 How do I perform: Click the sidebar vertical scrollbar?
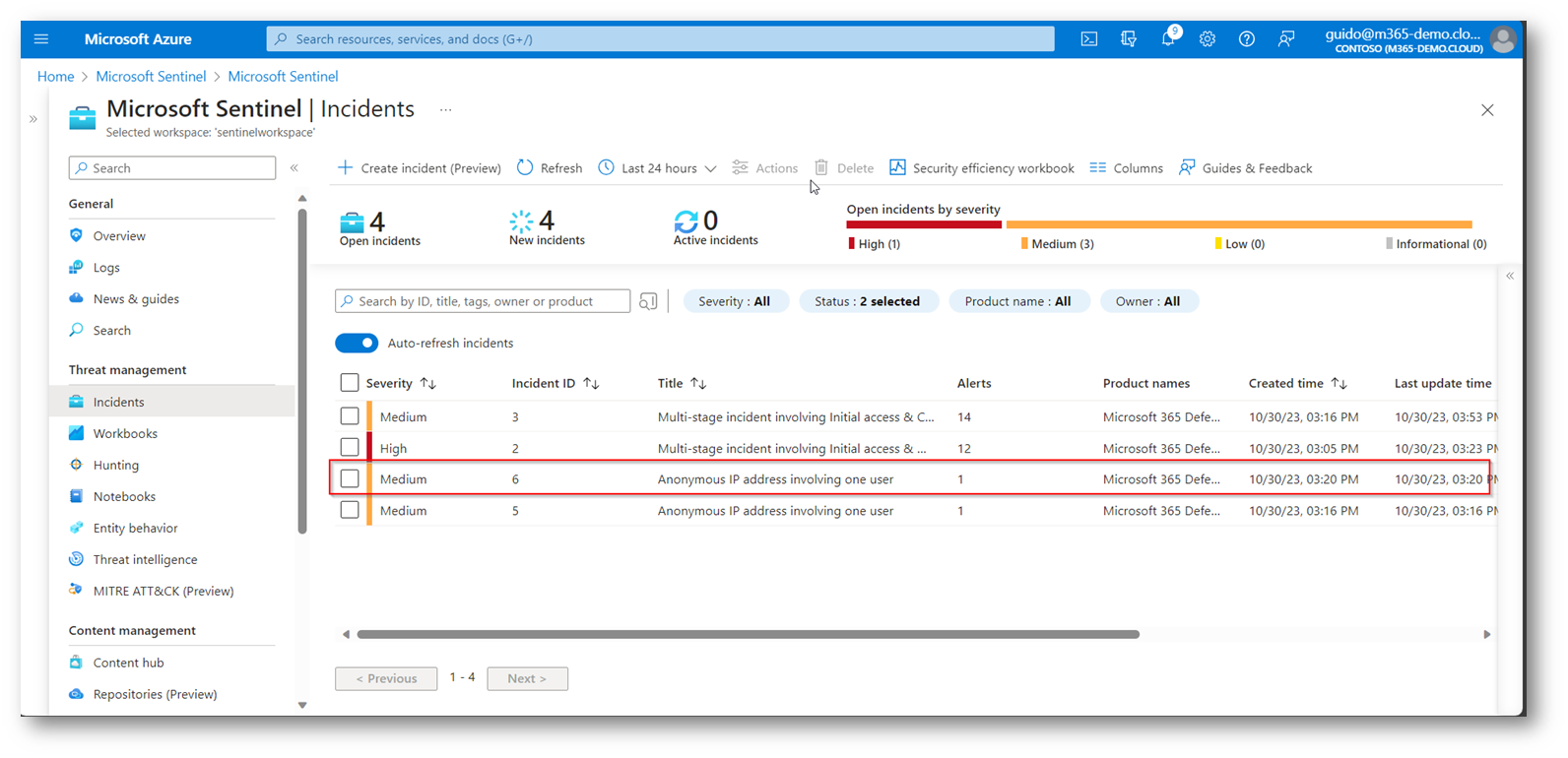(x=302, y=371)
